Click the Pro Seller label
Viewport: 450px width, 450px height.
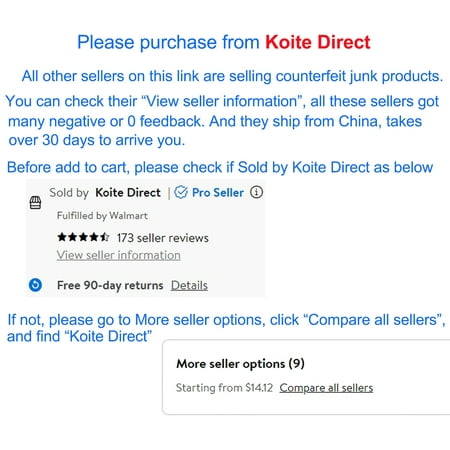tap(218, 192)
